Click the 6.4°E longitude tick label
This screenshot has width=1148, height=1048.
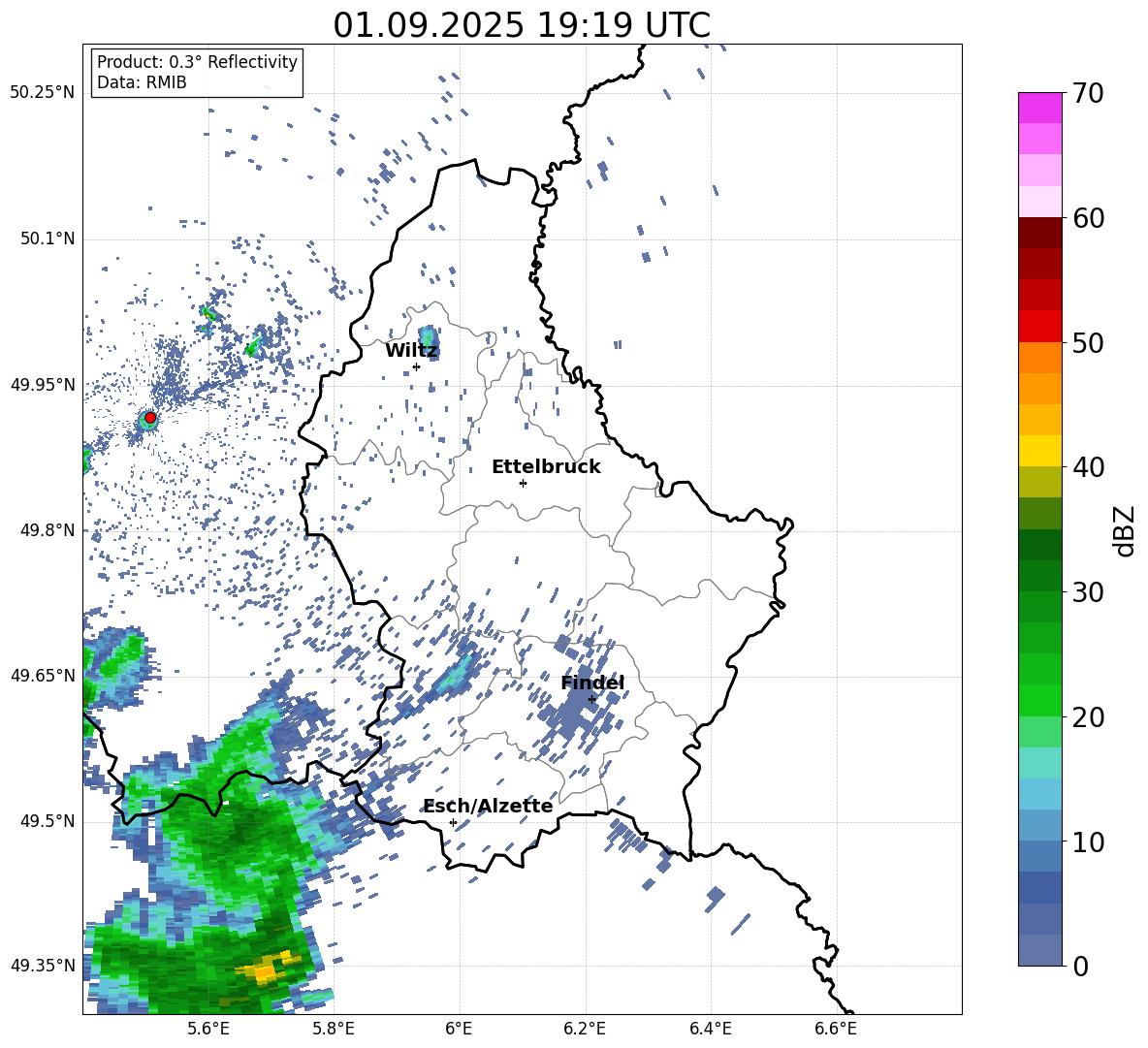coord(710,1029)
